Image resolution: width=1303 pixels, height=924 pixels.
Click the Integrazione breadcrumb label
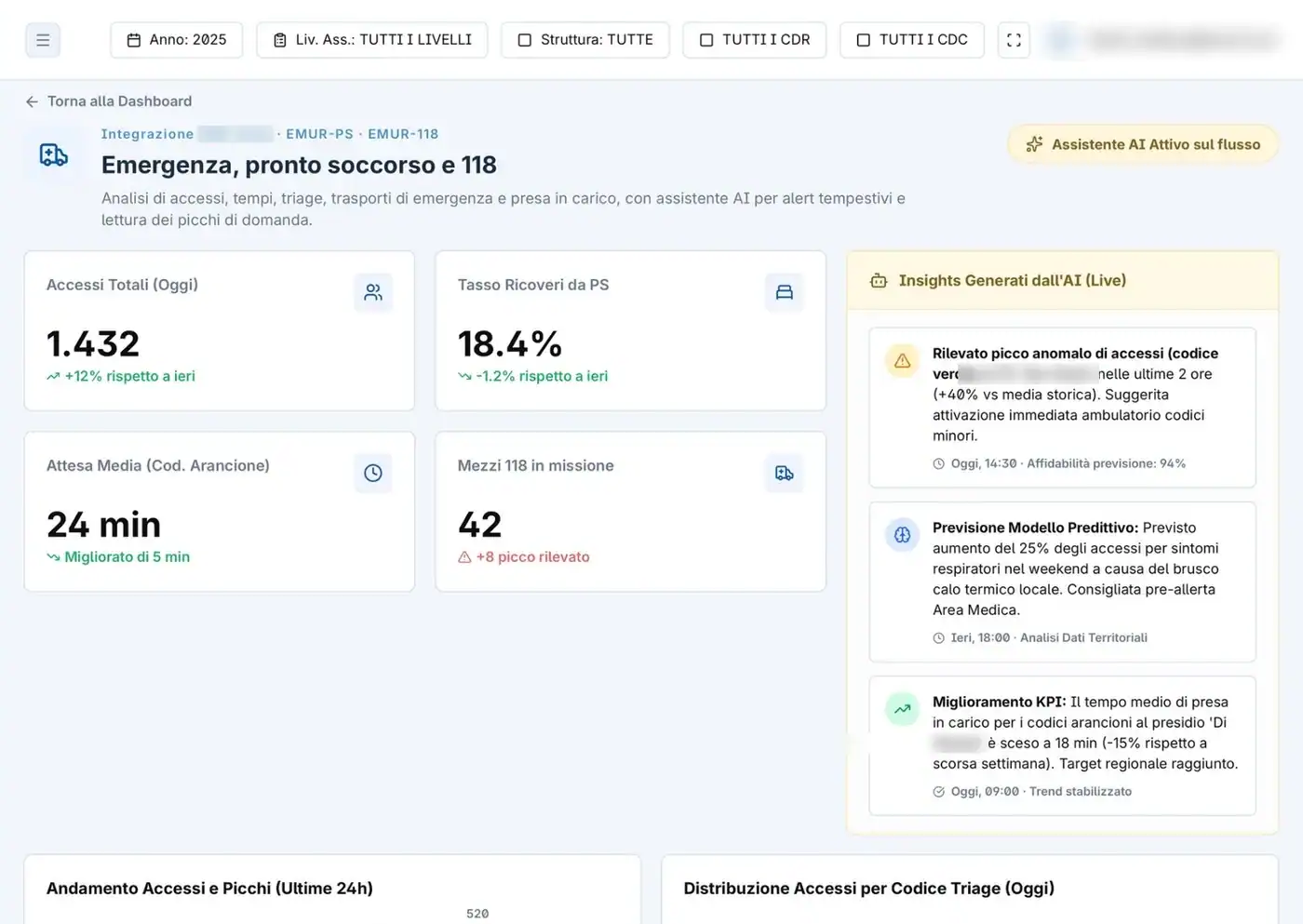pyautogui.click(x=147, y=134)
